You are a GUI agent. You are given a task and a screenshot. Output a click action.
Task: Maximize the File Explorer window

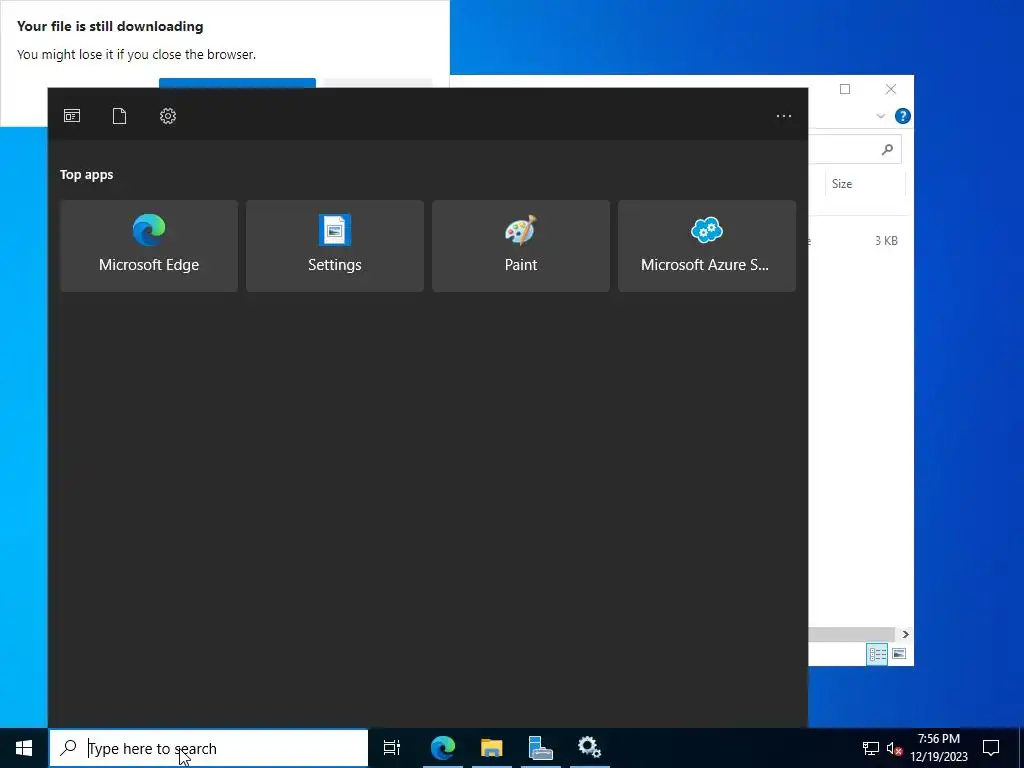(x=845, y=89)
